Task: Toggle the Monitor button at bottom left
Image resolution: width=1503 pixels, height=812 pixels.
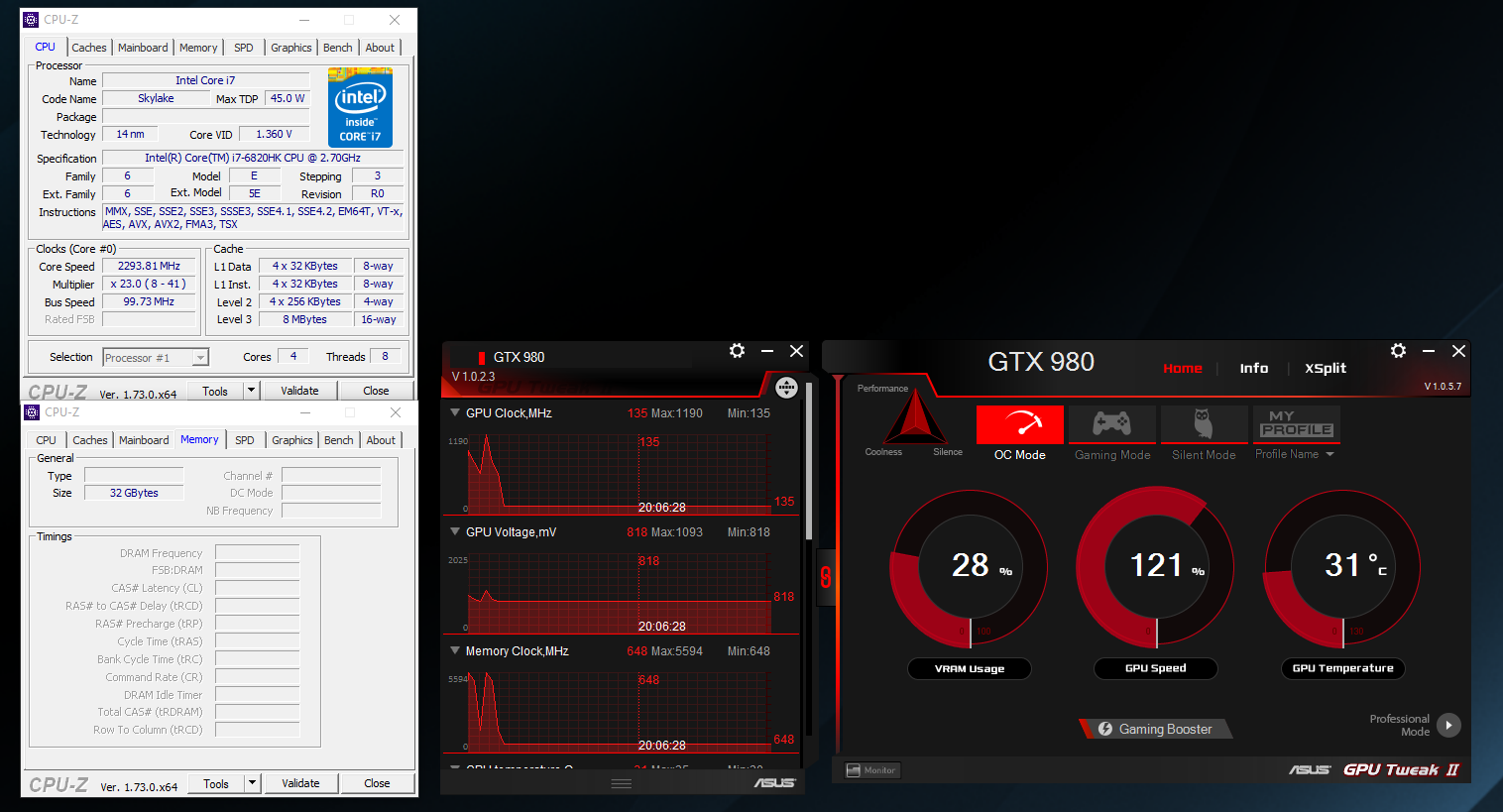Action: coord(871,770)
